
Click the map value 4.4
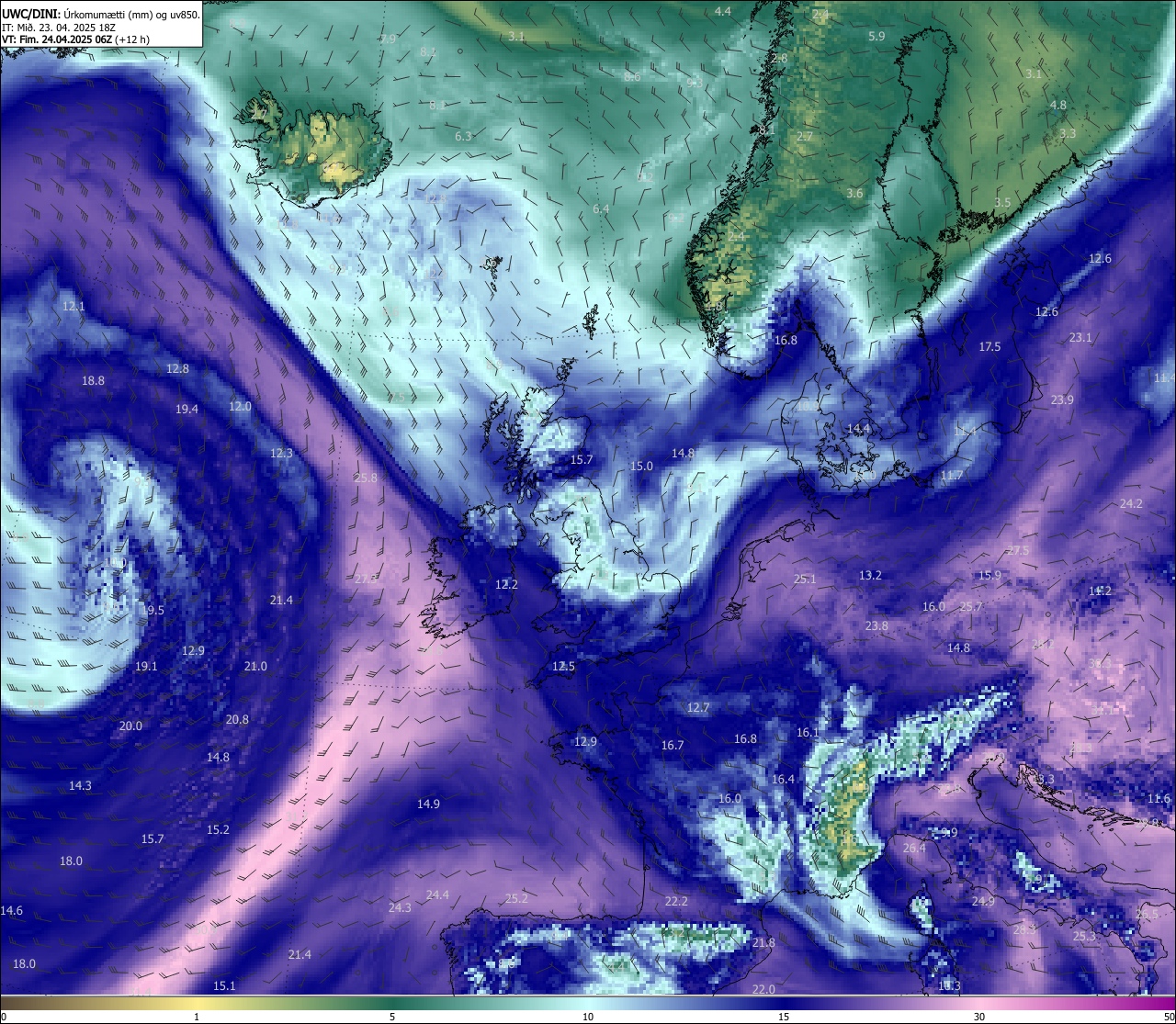click(723, 11)
